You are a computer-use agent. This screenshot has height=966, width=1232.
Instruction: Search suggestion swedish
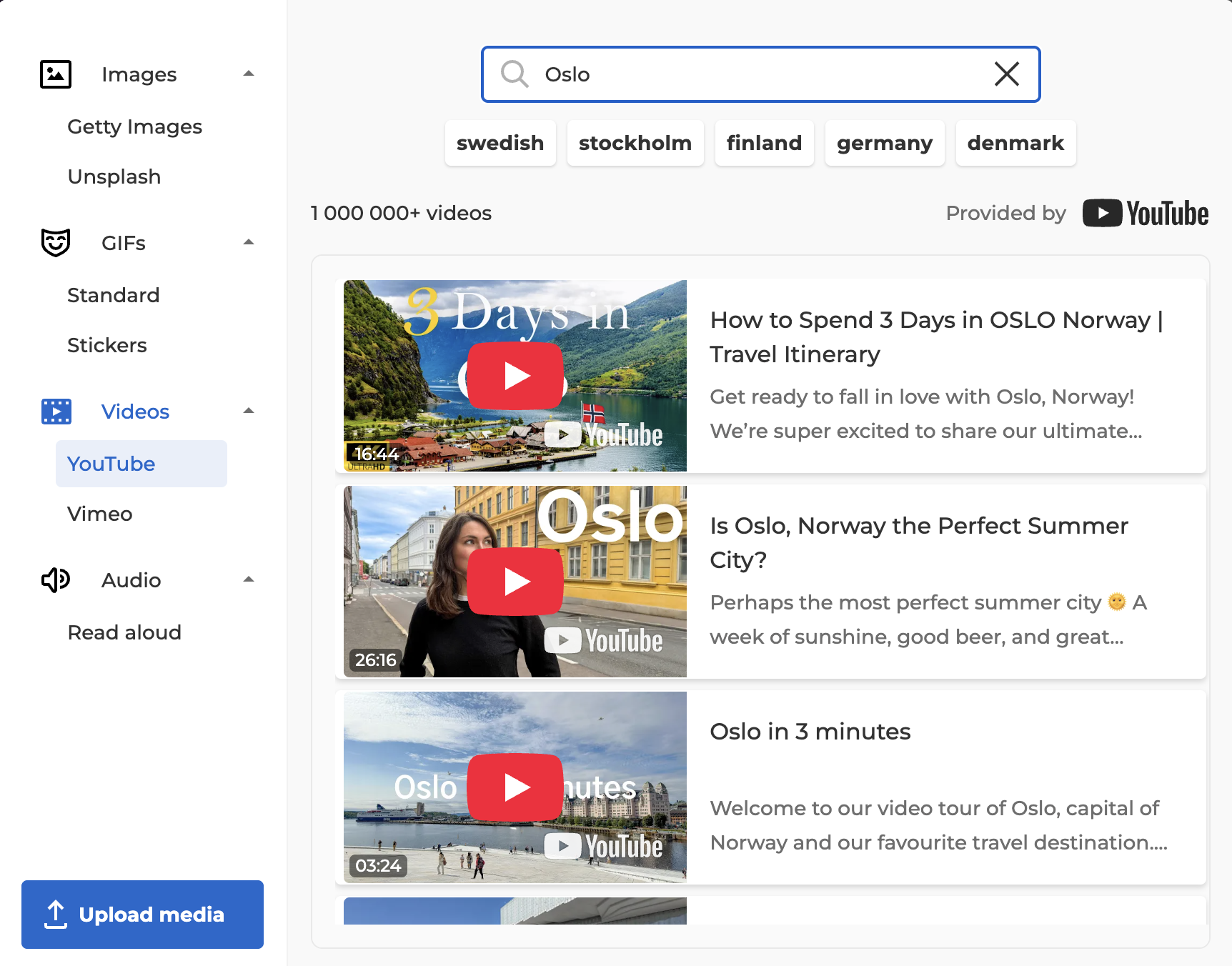point(500,143)
